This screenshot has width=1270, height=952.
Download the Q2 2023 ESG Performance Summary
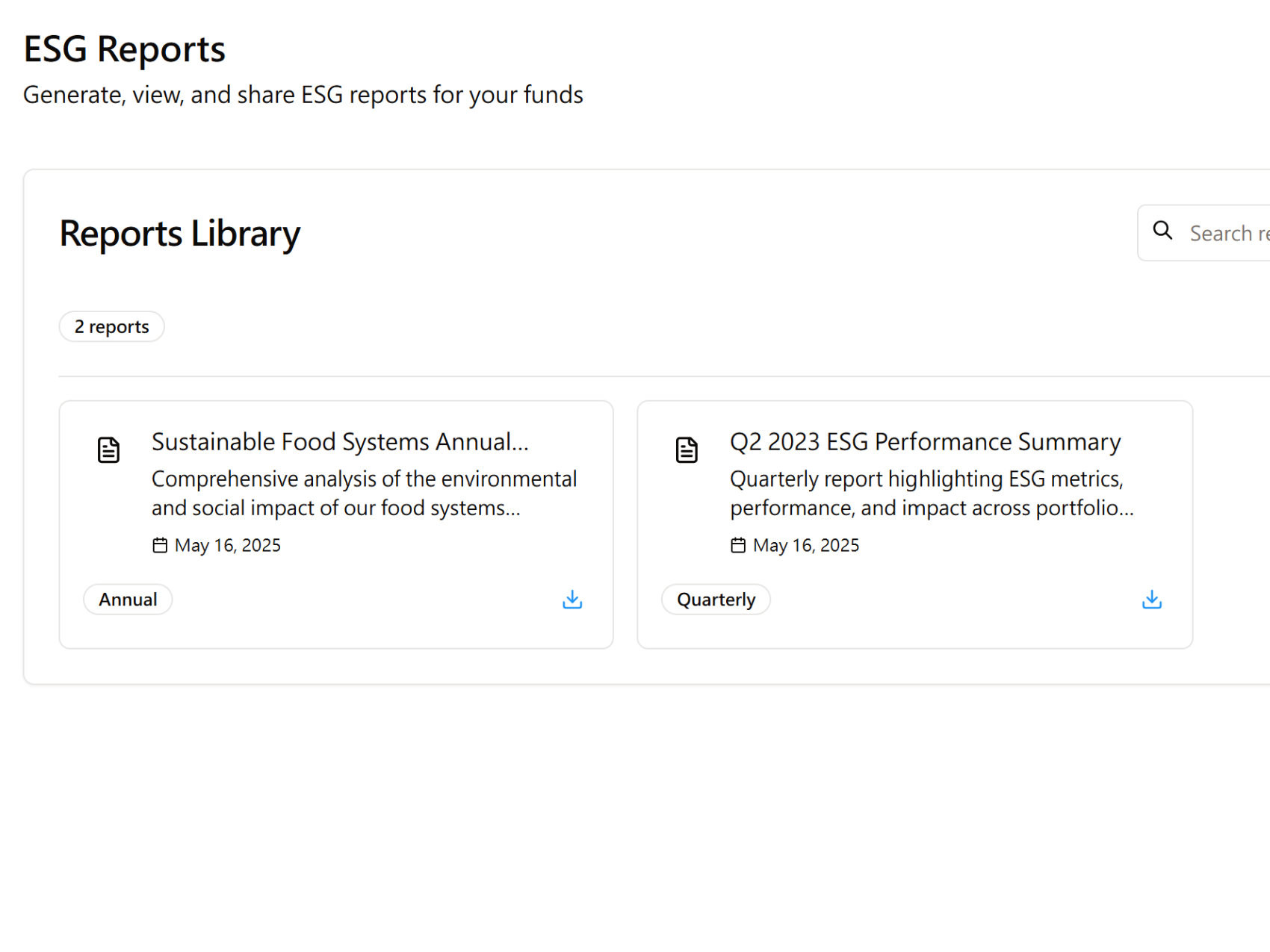tap(1151, 600)
